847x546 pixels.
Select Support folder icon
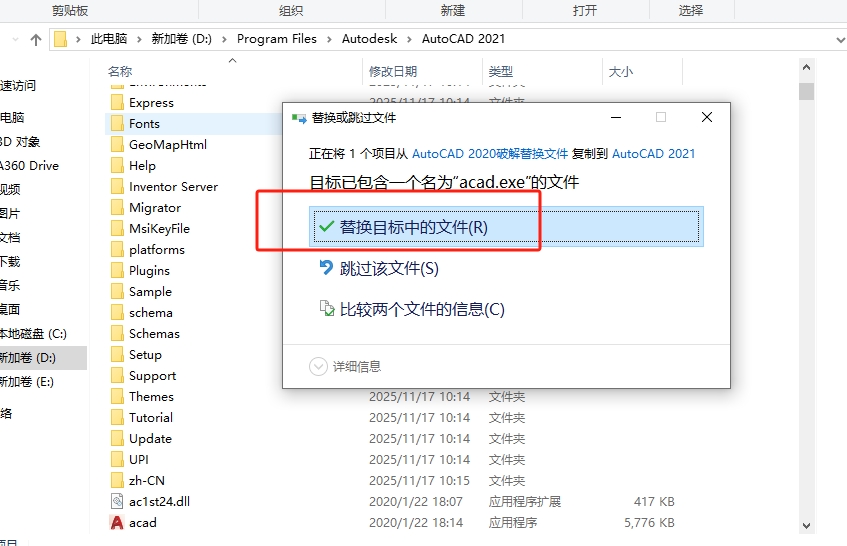pos(117,375)
